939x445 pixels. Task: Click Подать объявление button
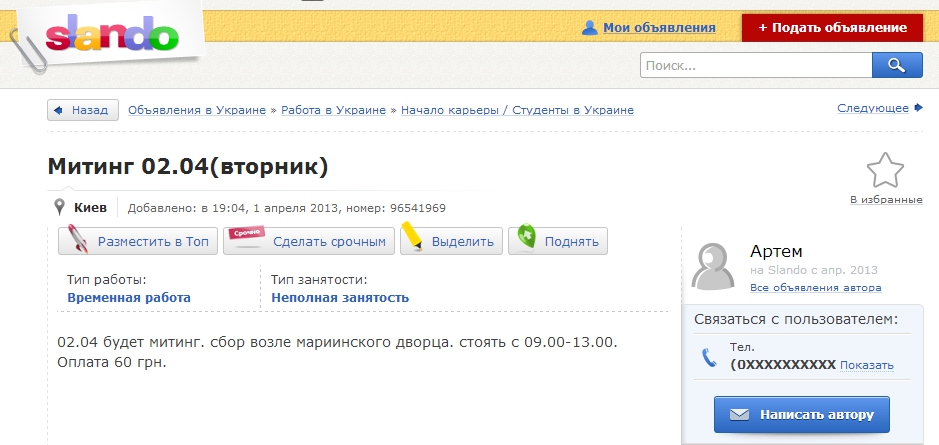[x=832, y=28]
